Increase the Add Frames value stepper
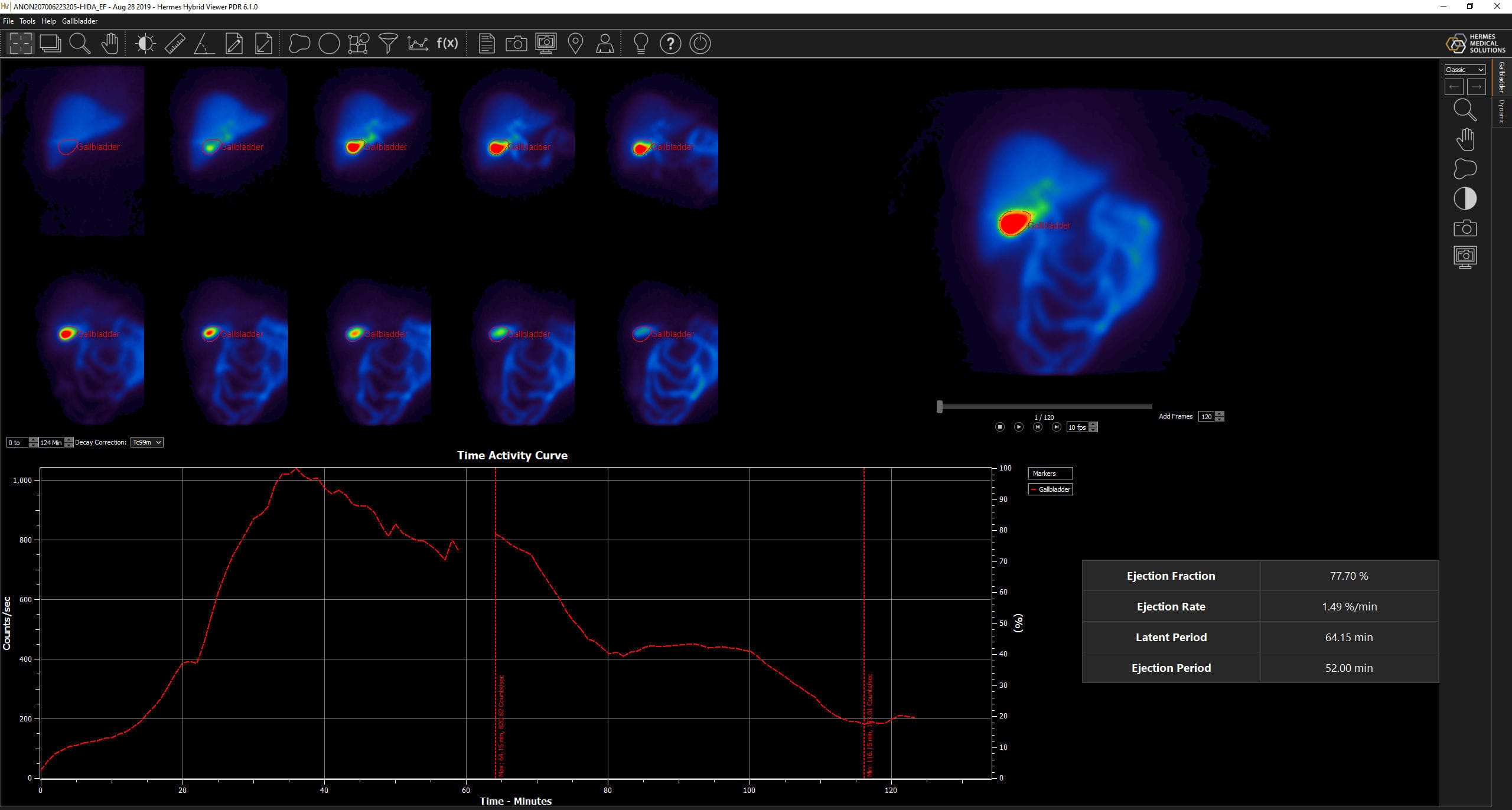This screenshot has width=1512, height=810. [x=1220, y=414]
